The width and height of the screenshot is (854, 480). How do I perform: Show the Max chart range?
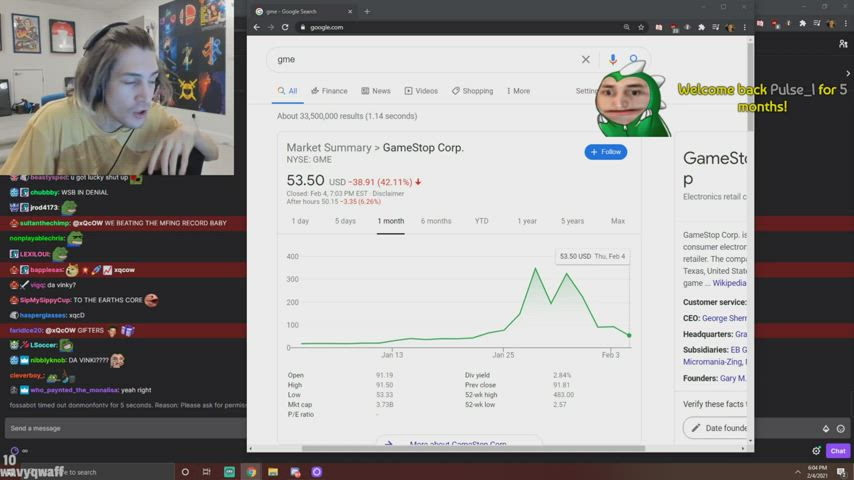pyautogui.click(x=618, y=221)
